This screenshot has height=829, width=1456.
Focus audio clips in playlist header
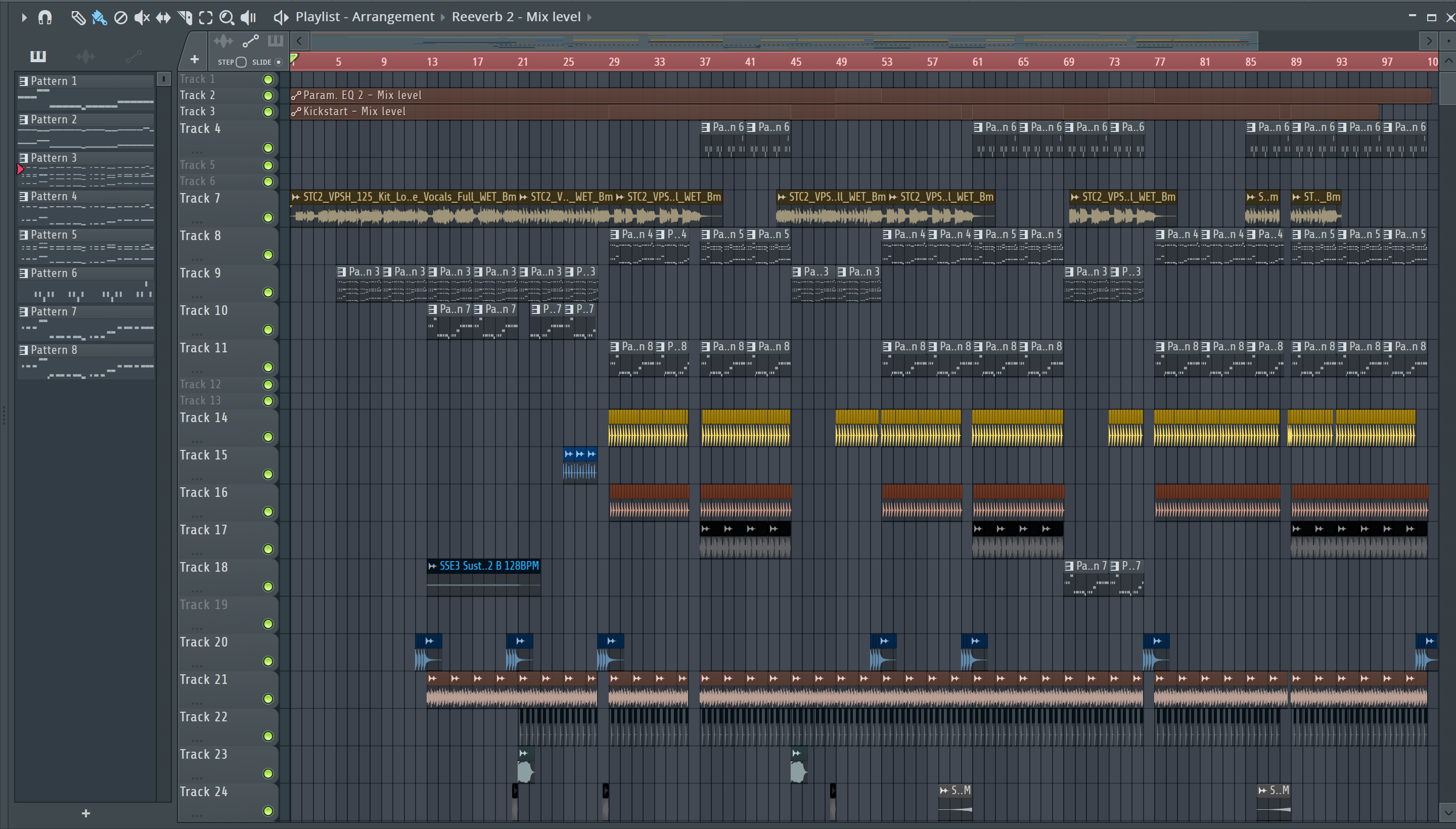[x=223, y=41]
